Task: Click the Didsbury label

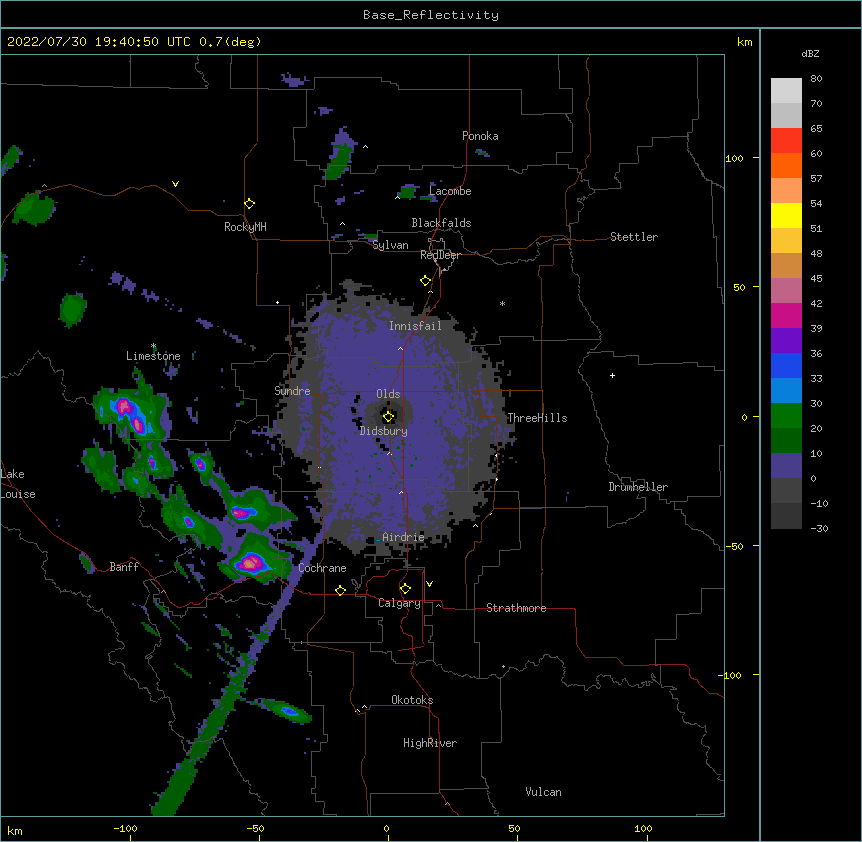Action: [384, 431]
